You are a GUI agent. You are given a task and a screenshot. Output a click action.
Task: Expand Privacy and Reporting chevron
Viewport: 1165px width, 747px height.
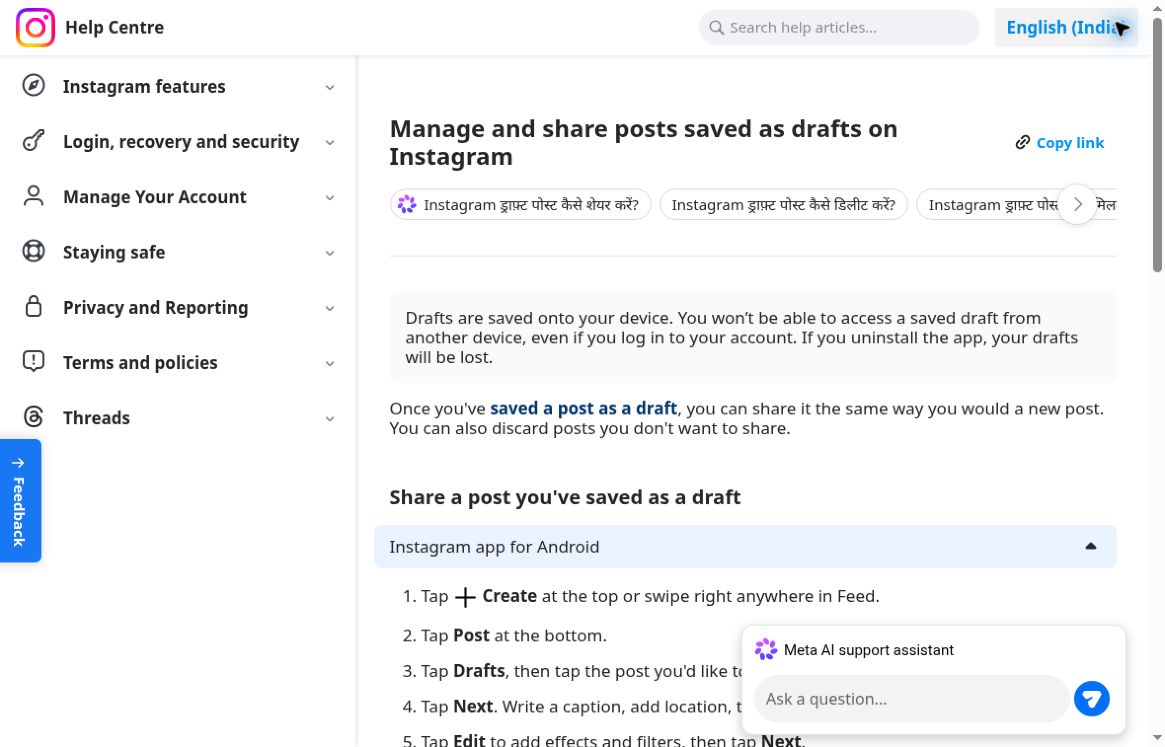tap(330, 308)
